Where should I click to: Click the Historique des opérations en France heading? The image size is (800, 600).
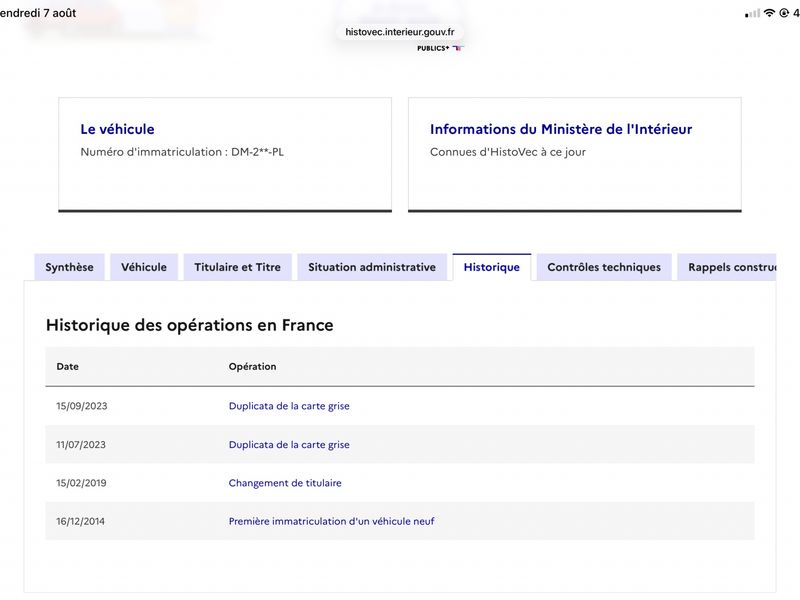click(x=189, y=325)
